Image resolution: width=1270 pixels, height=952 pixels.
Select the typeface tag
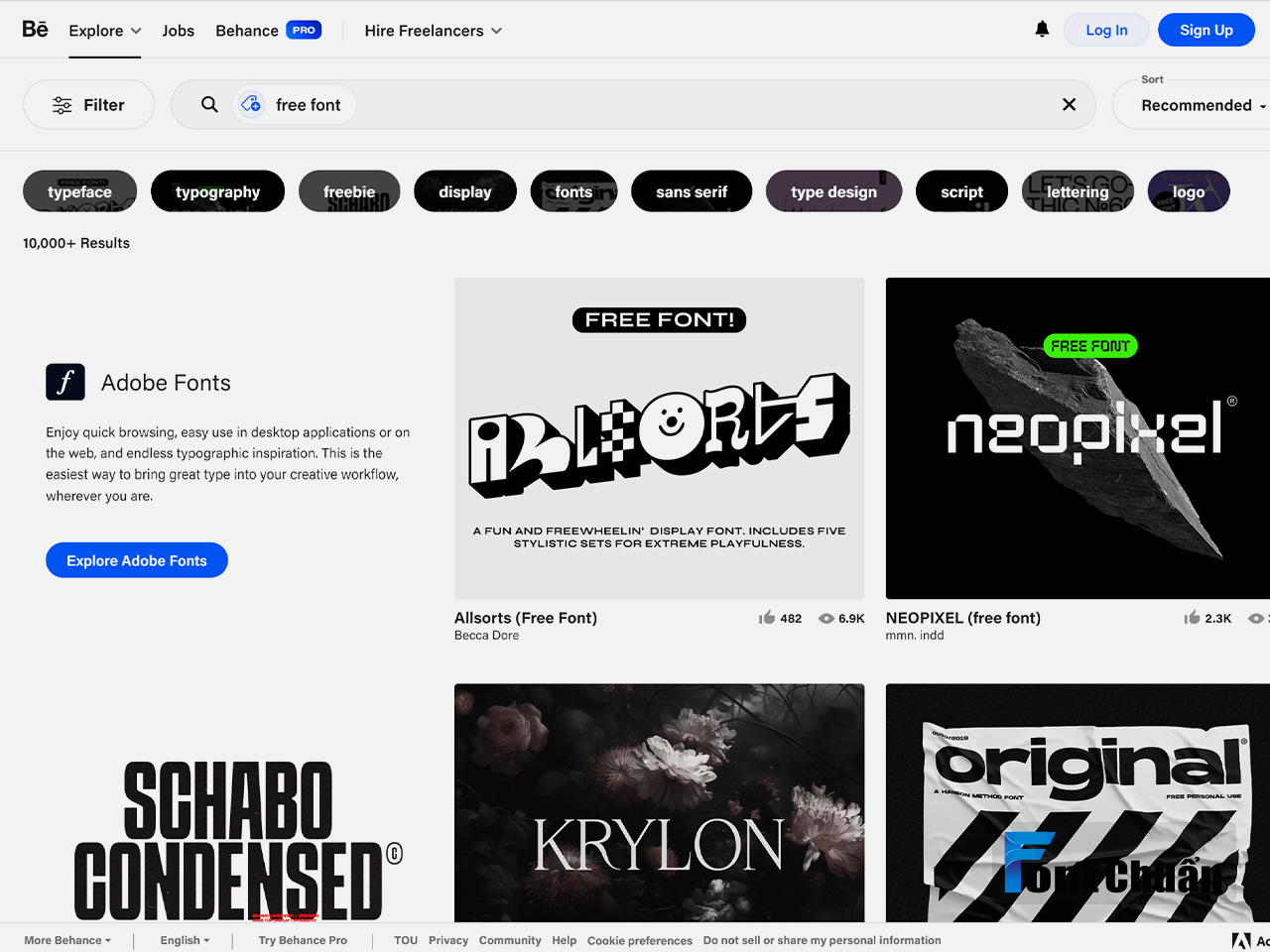pos(80,191)
